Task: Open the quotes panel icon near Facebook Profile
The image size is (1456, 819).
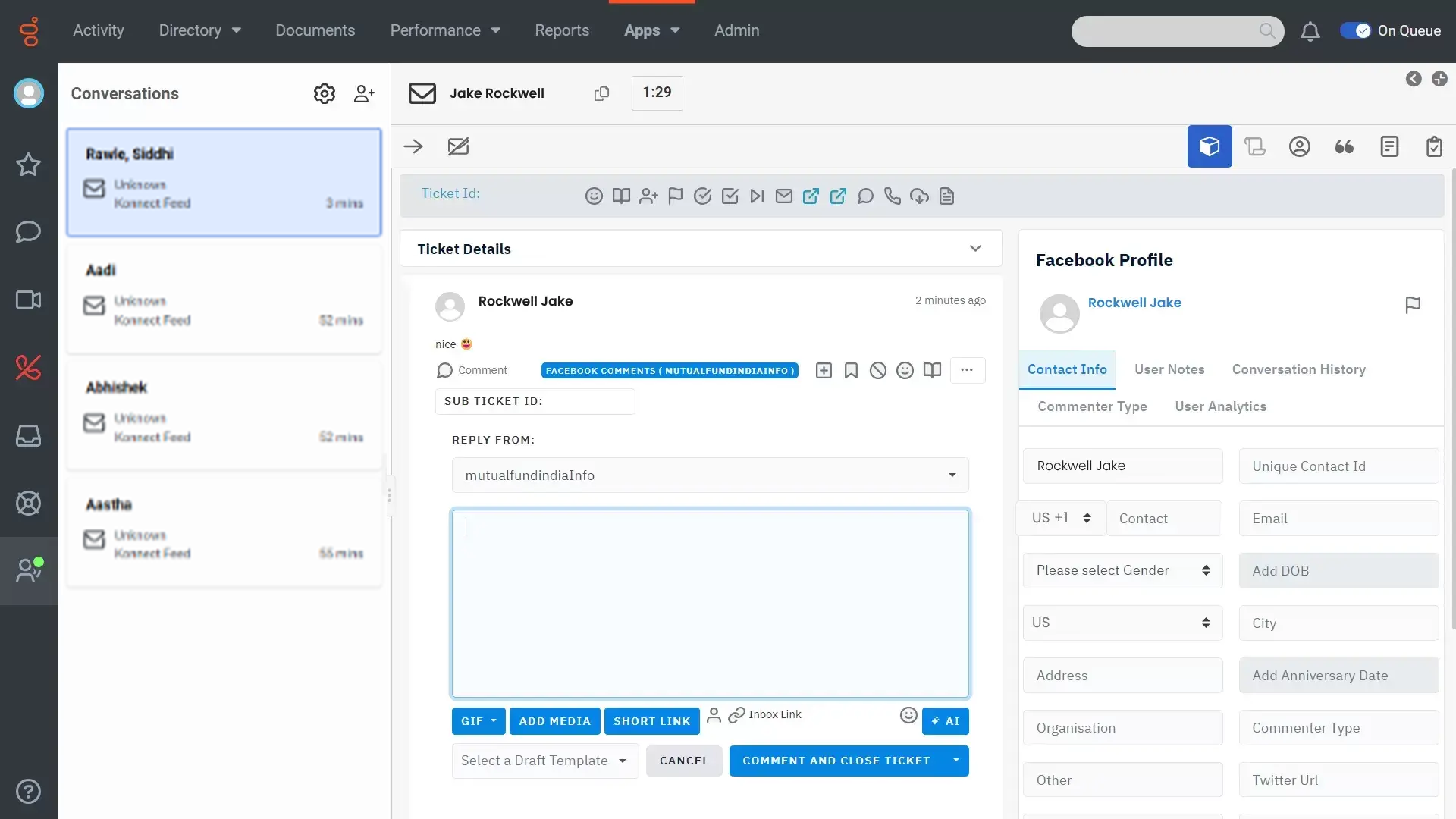Action: [x=1345, y=146]
